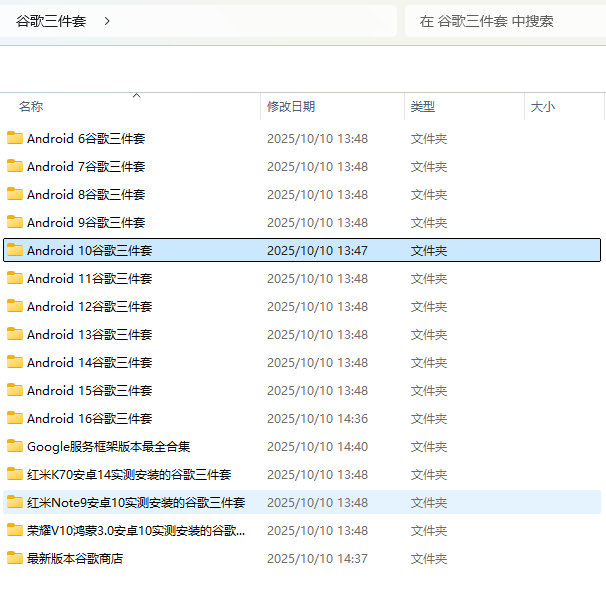This screenshot has width=606, height=604.
Task: Click the Android 11谷歌三件套 folder icon
Action: click(15, 278)
